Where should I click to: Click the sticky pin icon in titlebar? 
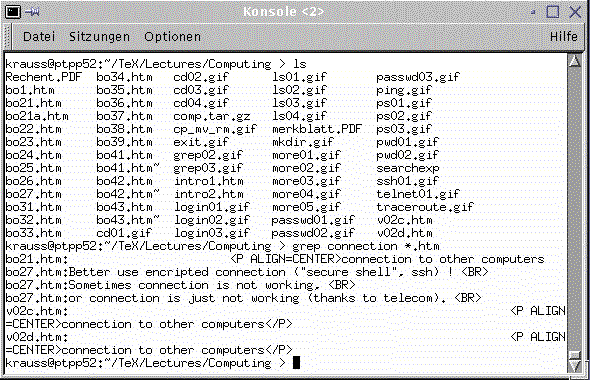pyautogui.click(x=32, y=12)
